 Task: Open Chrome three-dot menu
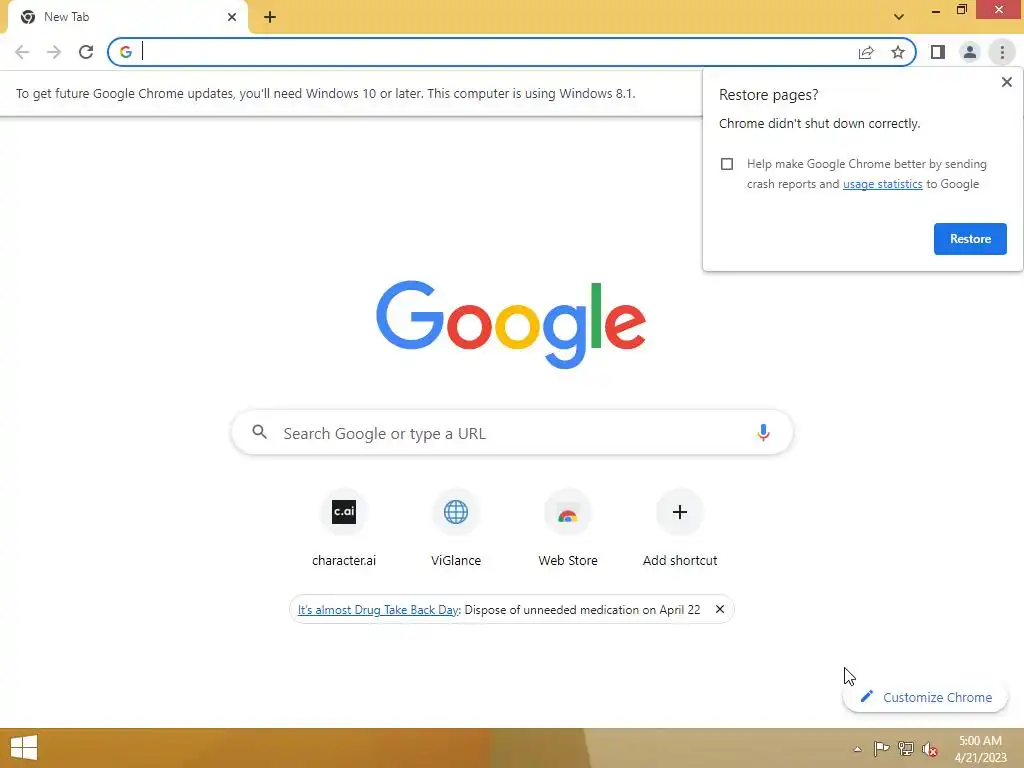coord(1002,52)
